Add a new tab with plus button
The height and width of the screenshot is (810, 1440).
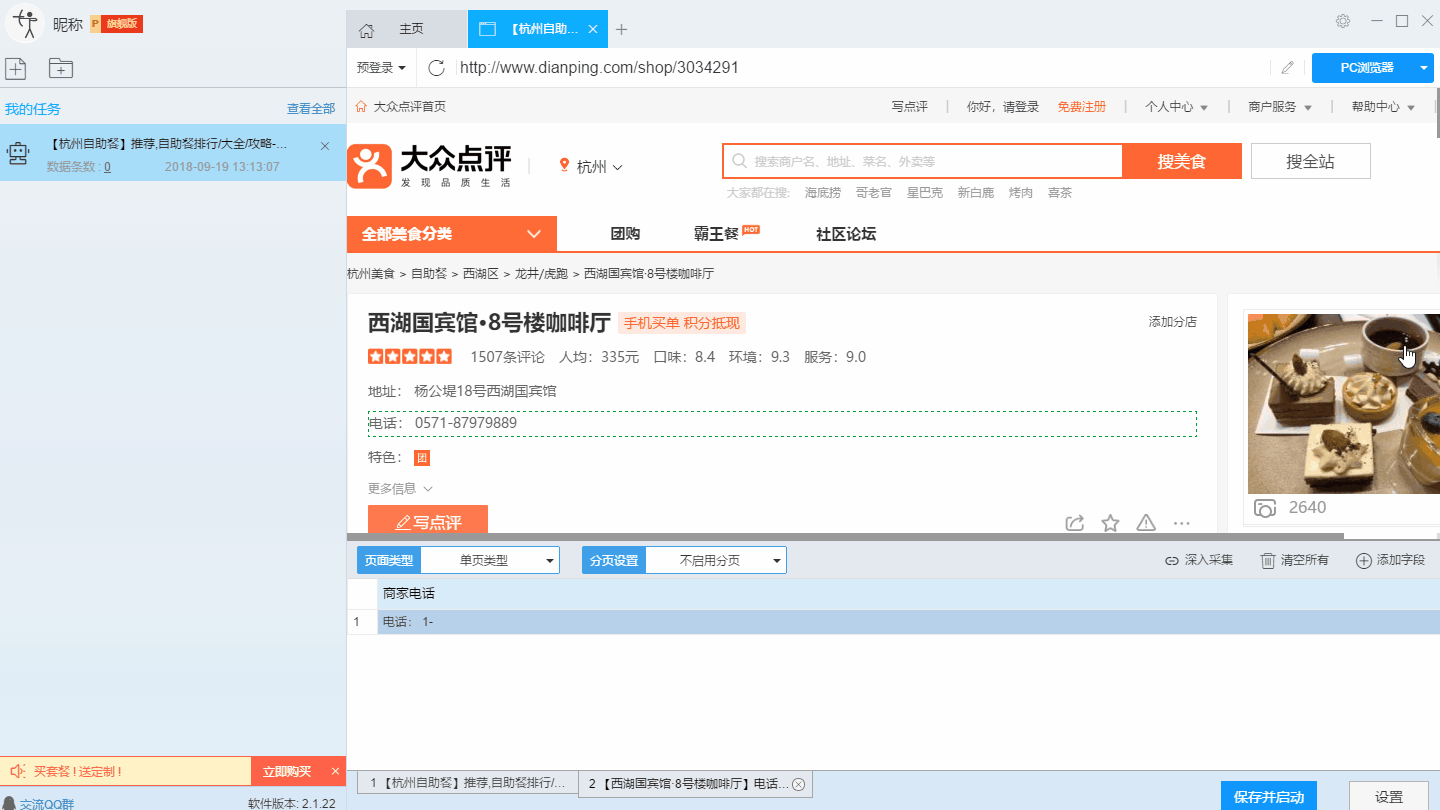tap(621, 29)
